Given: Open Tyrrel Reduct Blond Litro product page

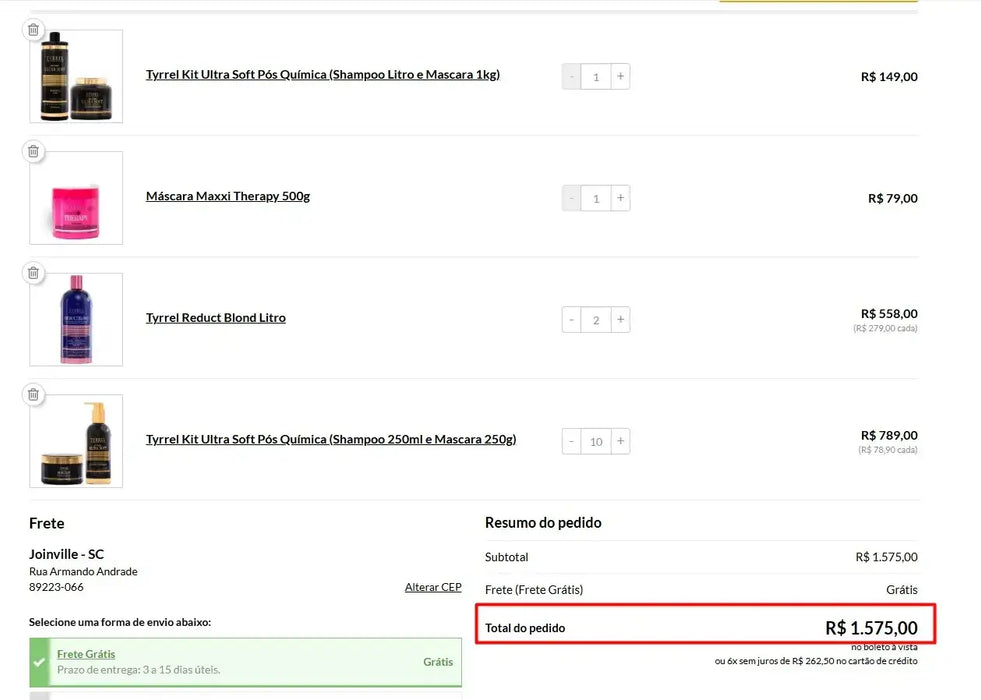Looking at the screenshot, I should pyautogui.click(x=216, y=318).
